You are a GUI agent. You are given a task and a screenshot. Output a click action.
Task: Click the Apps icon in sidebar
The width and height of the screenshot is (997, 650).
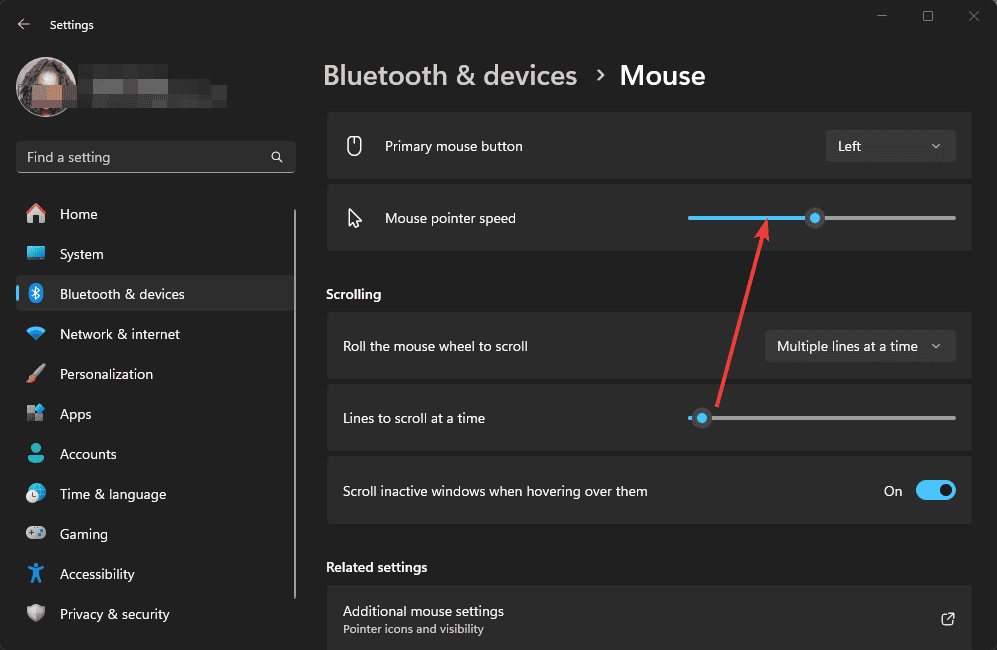click(36, 414)
